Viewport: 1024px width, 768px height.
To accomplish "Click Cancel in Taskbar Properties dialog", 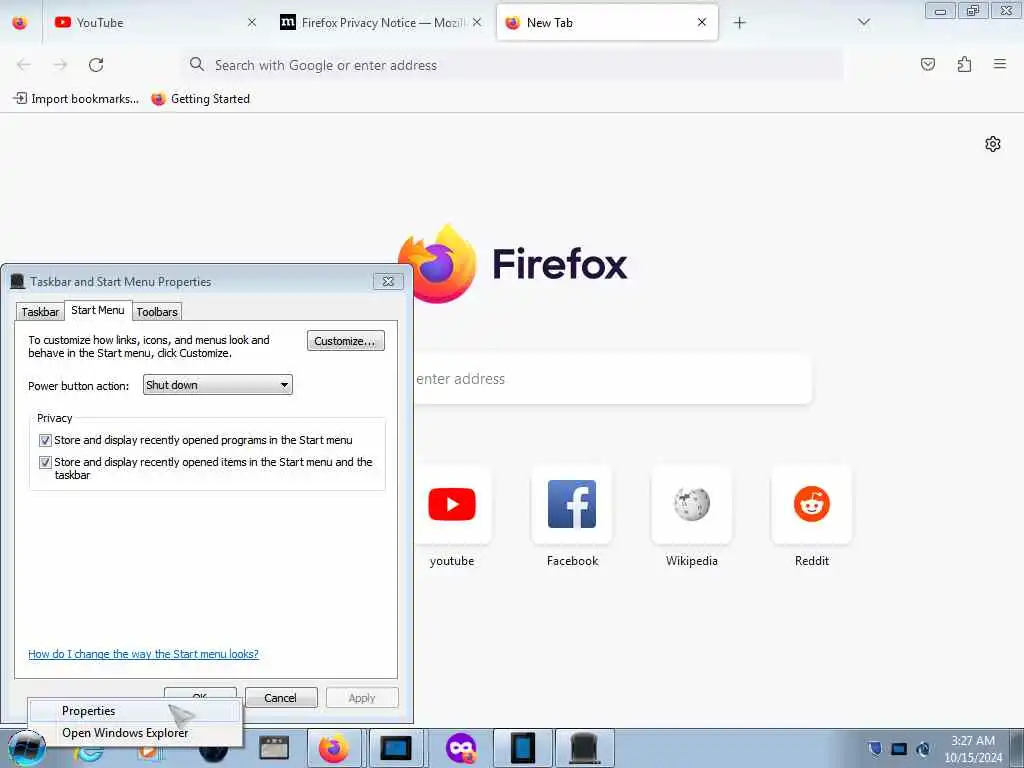I will tap(281, 697).
